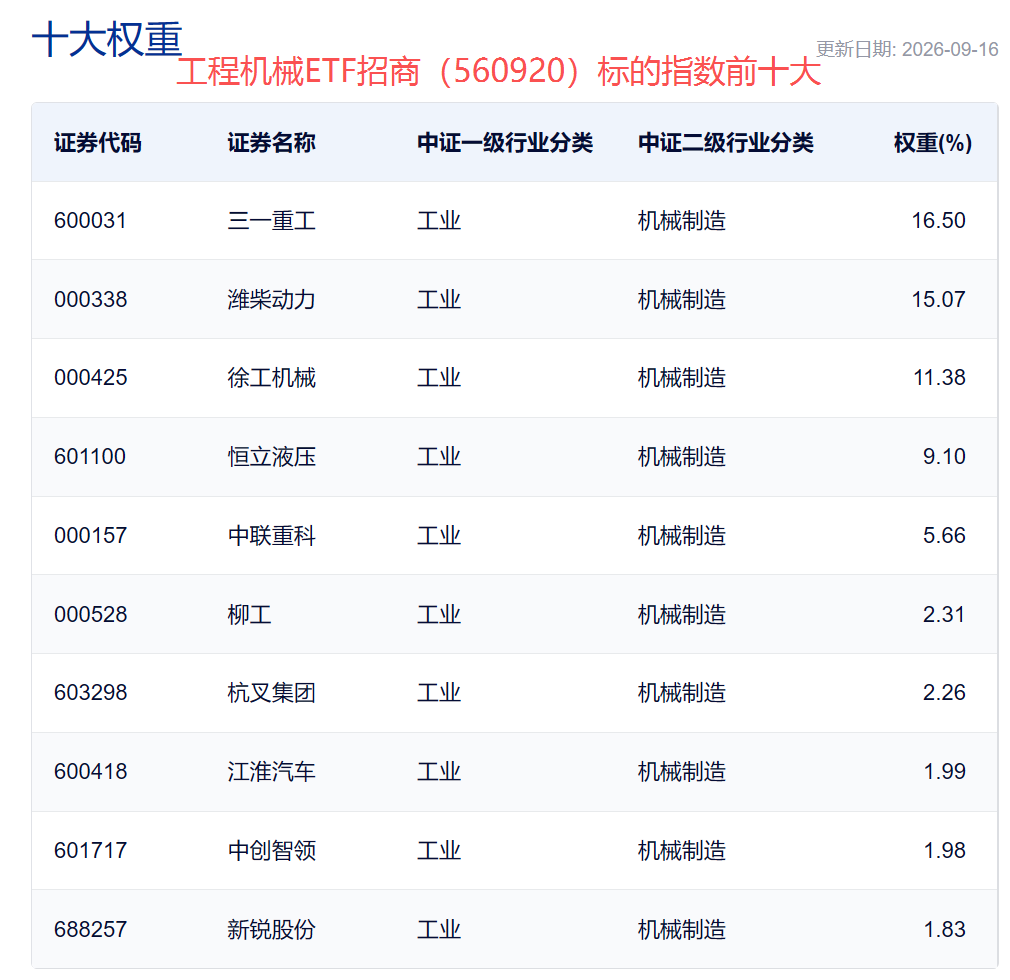Click the stock name 恒立液压
Viewport: 1010px width, 980px height.
coord(271,457)
